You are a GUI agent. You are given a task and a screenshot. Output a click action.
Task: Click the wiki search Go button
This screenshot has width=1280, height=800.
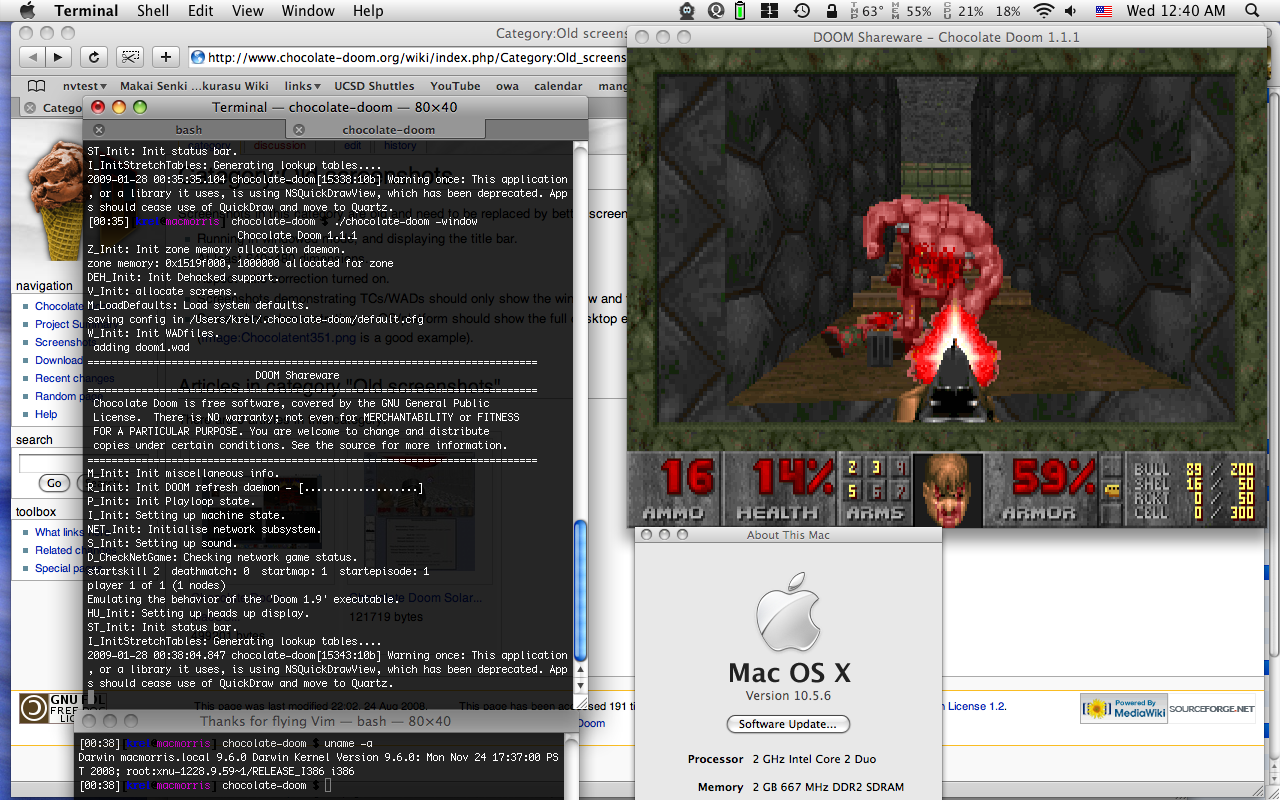(x=54, y=483)
